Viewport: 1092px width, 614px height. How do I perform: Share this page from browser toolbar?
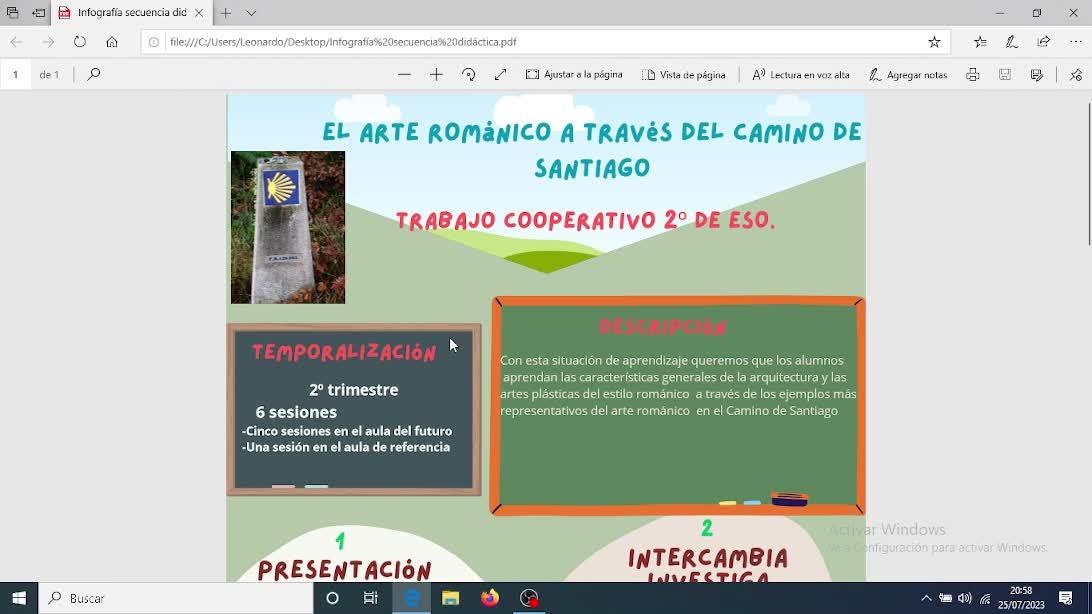(1044, 42)
